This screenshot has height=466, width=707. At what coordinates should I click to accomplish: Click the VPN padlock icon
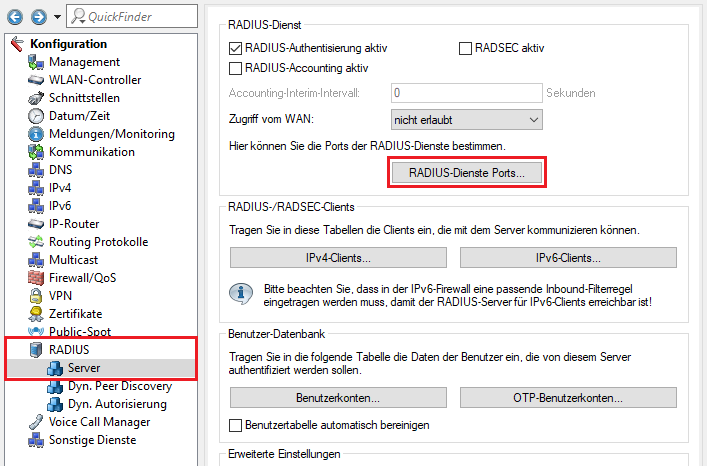(36, 296)
